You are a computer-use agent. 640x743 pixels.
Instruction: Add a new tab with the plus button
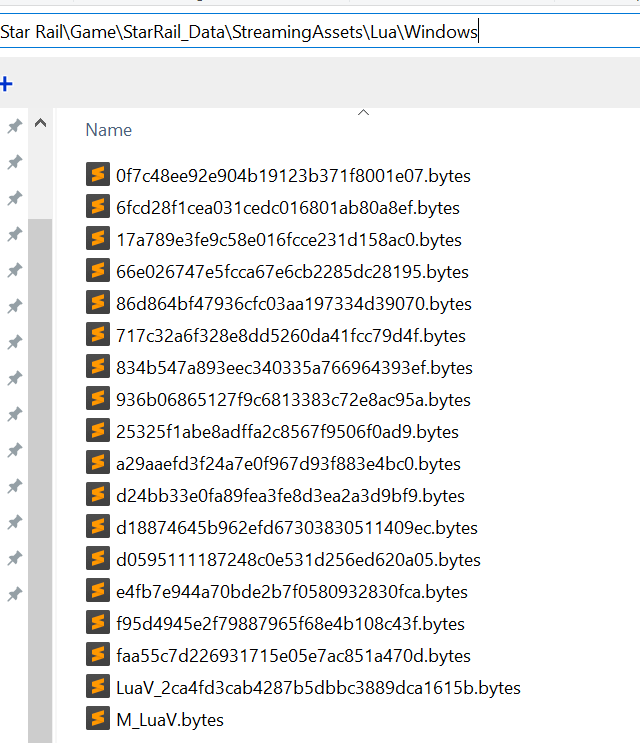tap(6, 84)
